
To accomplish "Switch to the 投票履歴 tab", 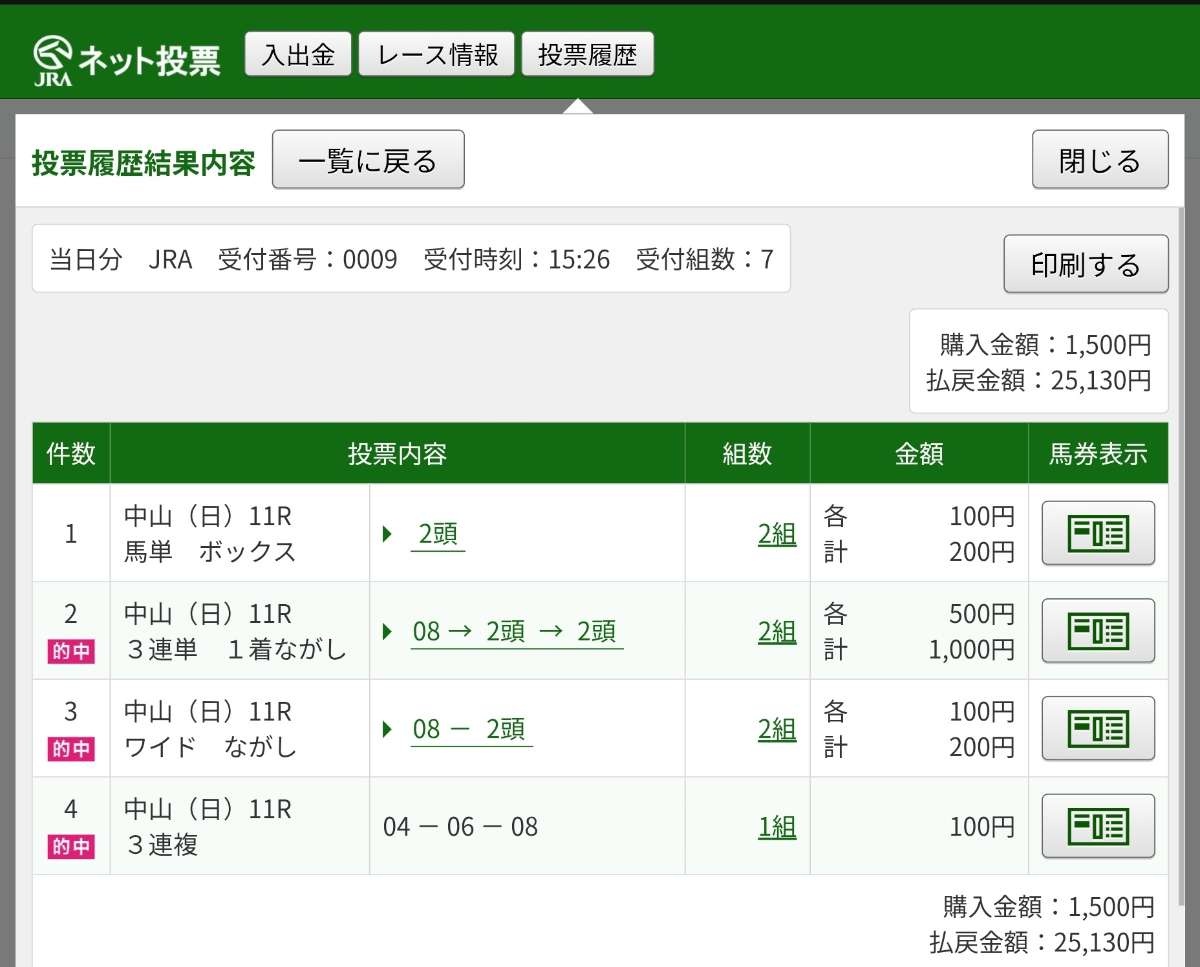I will (x=587, y=55).
